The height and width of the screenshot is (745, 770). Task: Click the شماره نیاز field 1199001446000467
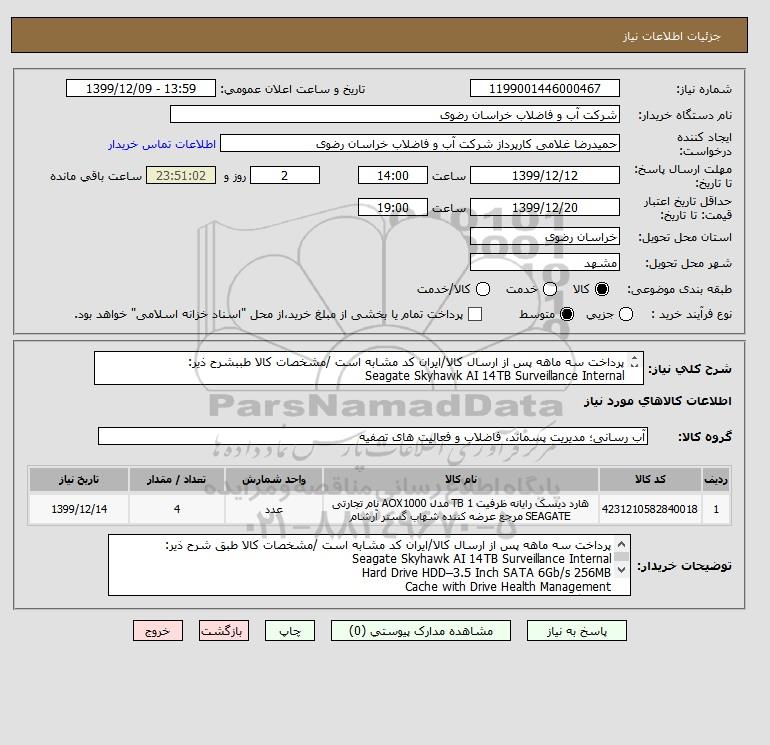click(x=545, y=88)
